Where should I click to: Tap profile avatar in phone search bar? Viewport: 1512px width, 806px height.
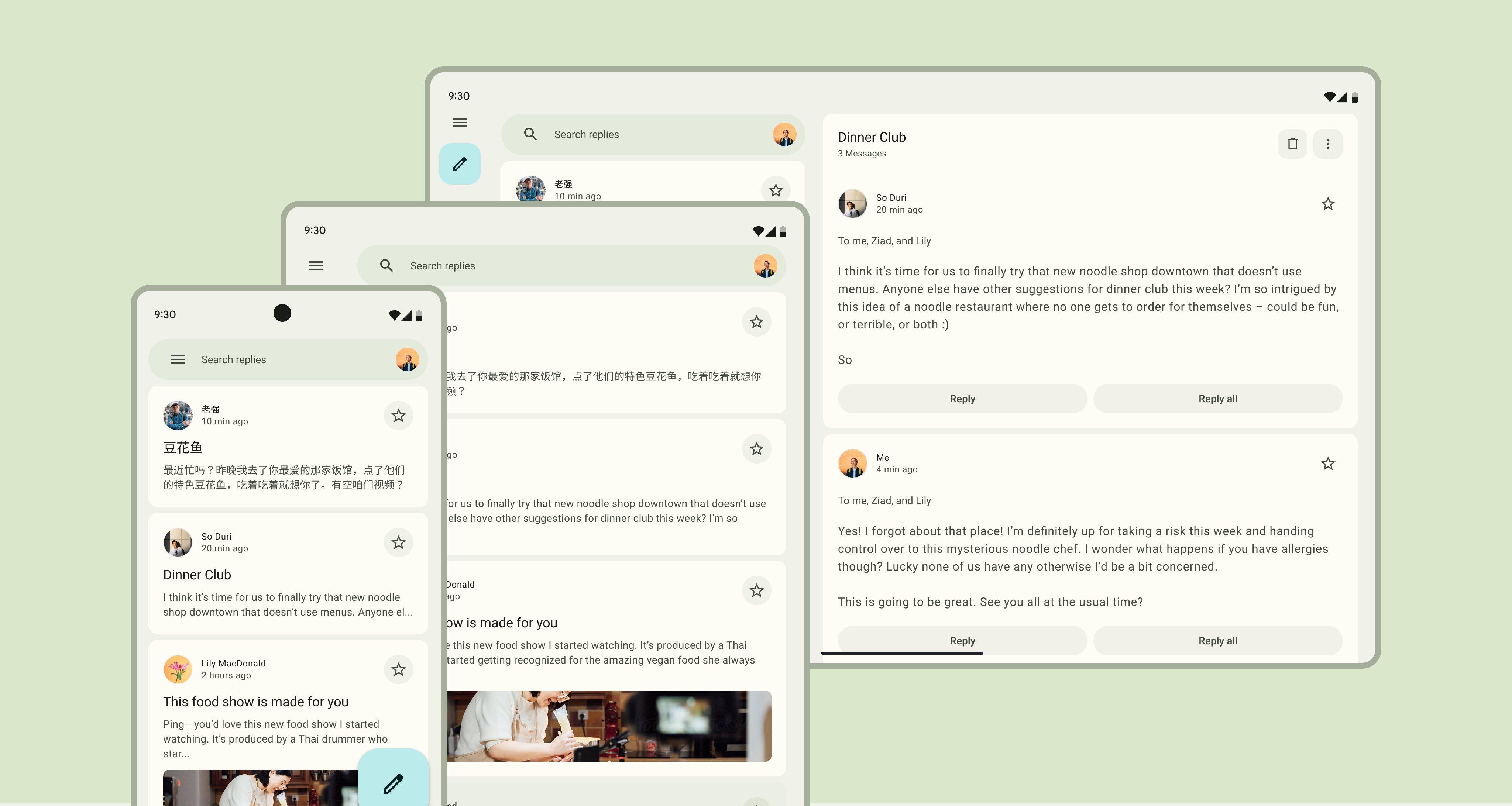point(407,359)
